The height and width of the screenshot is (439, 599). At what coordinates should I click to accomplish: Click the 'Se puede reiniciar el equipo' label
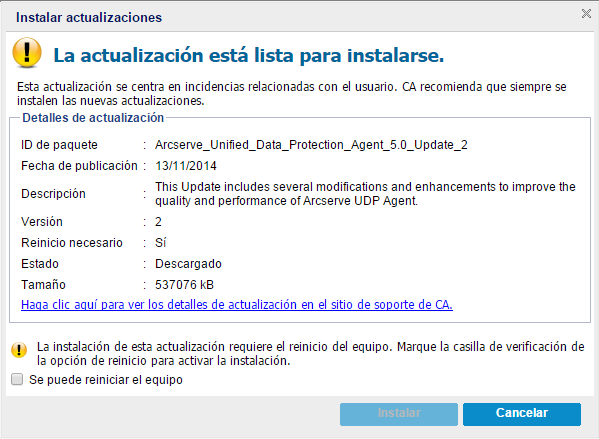(x=106, y=380)
